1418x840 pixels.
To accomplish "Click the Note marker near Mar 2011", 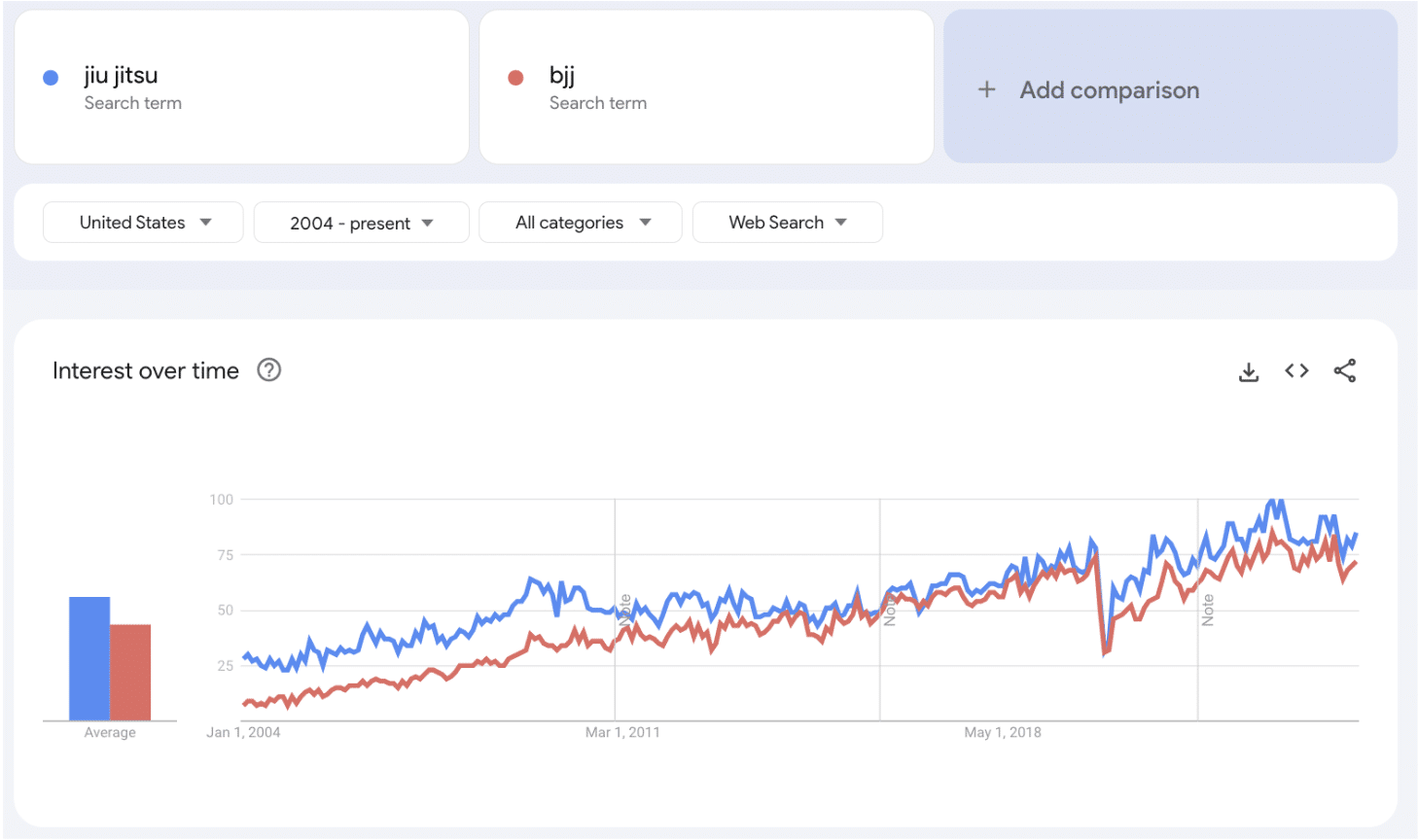I will [x=624, y=611].
